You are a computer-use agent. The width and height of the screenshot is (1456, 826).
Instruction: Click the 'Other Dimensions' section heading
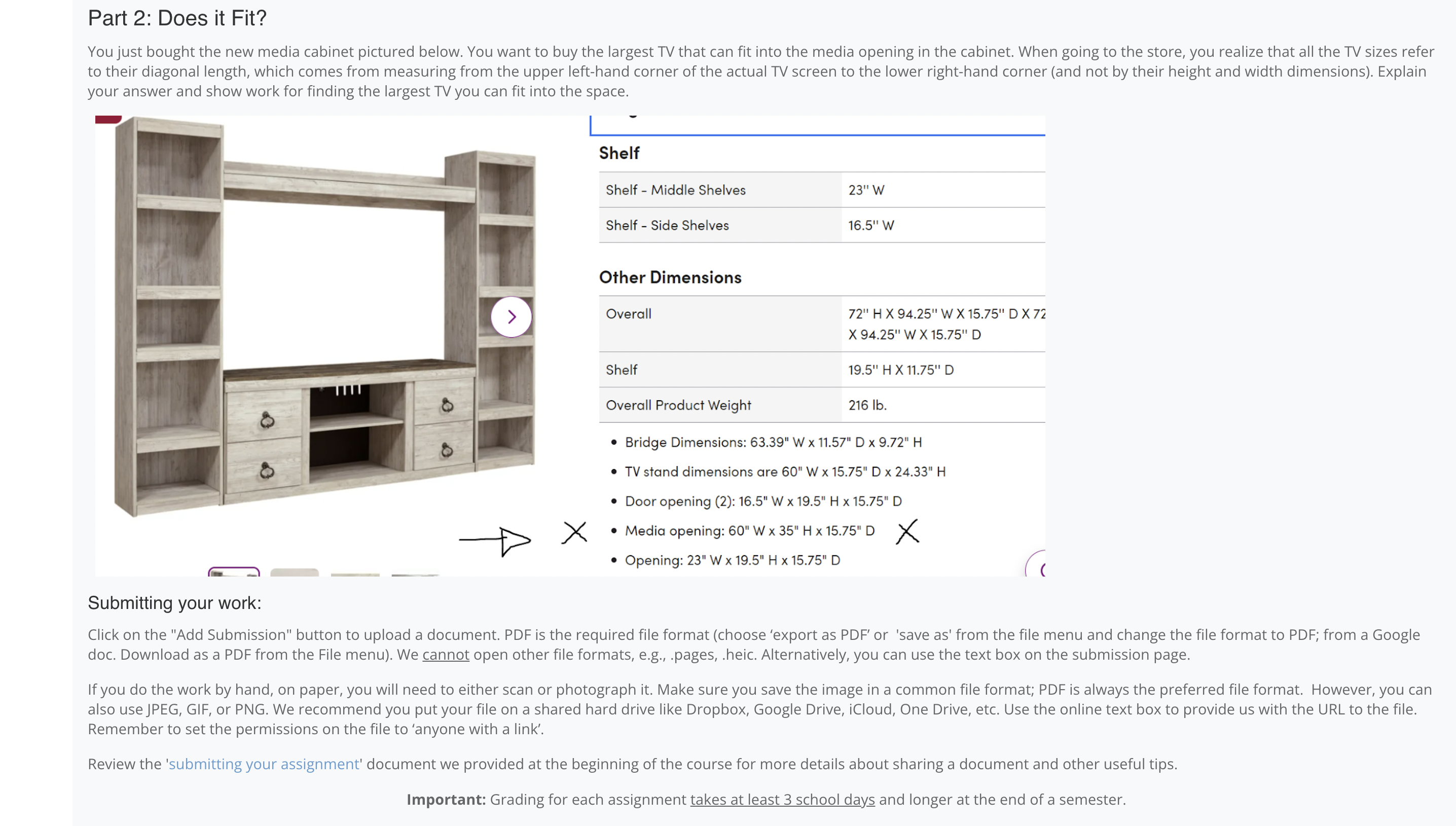click(670, 277)
